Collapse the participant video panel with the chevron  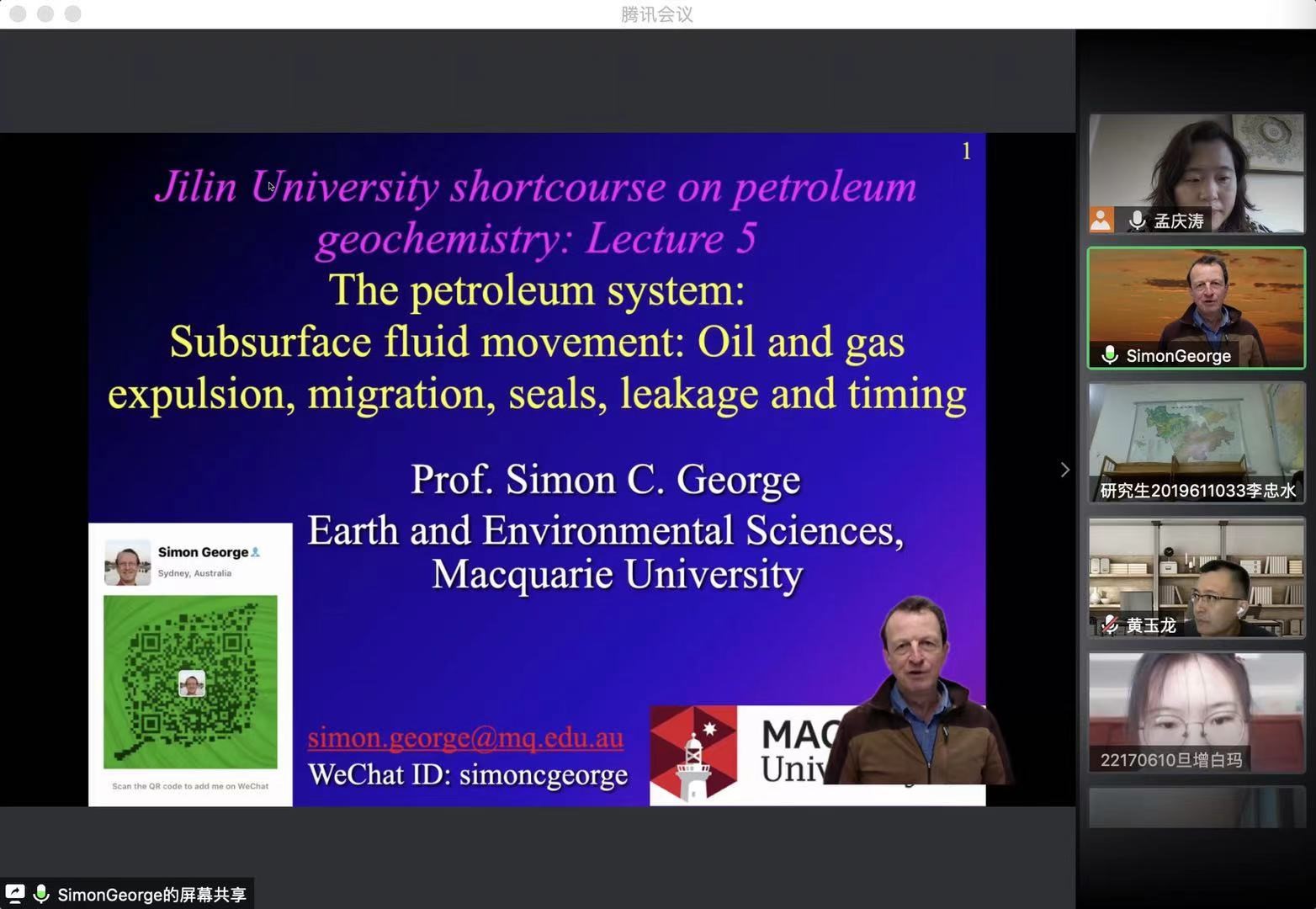click(1064, 470)
